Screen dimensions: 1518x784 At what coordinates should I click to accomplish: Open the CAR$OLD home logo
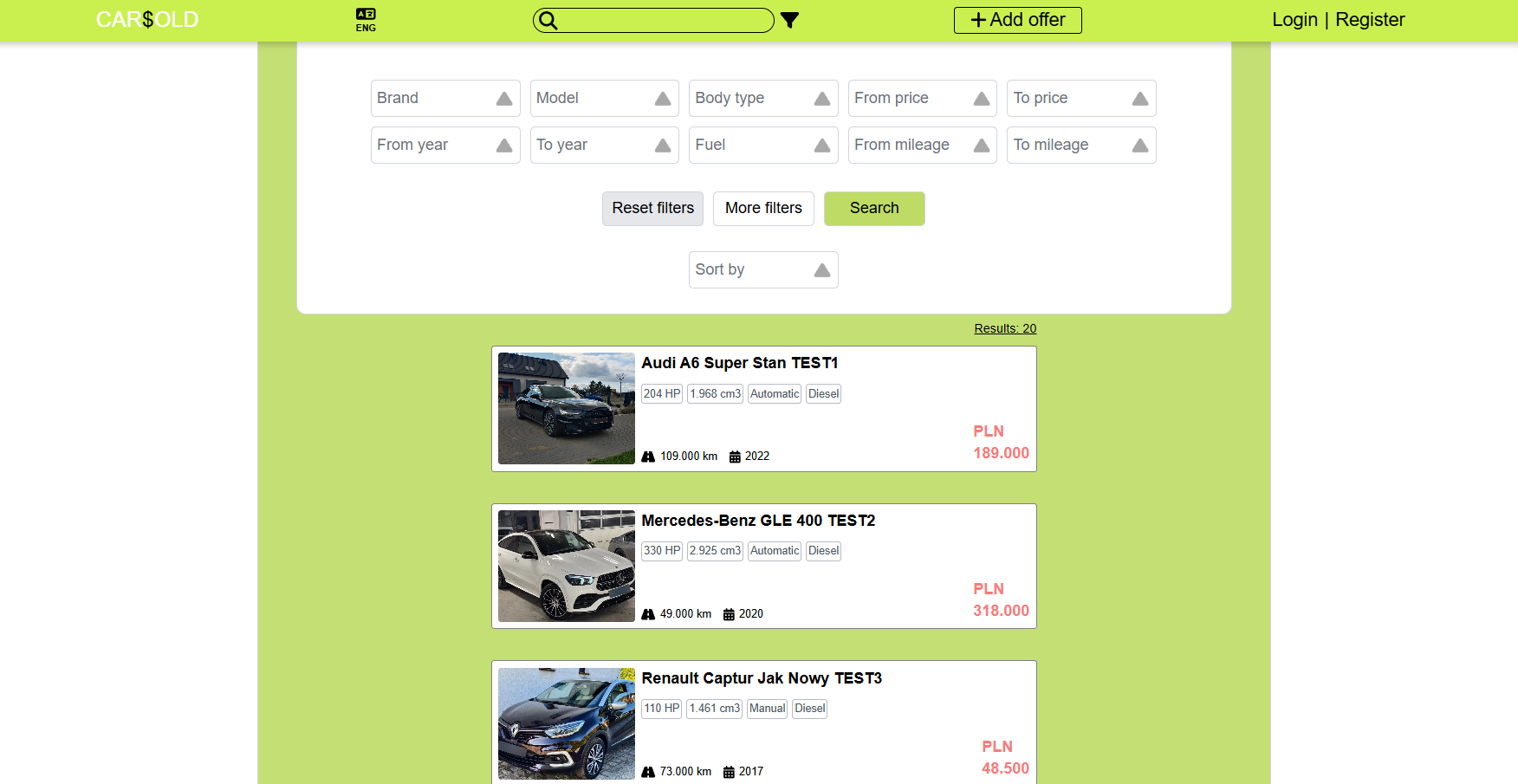click(147, 19)
